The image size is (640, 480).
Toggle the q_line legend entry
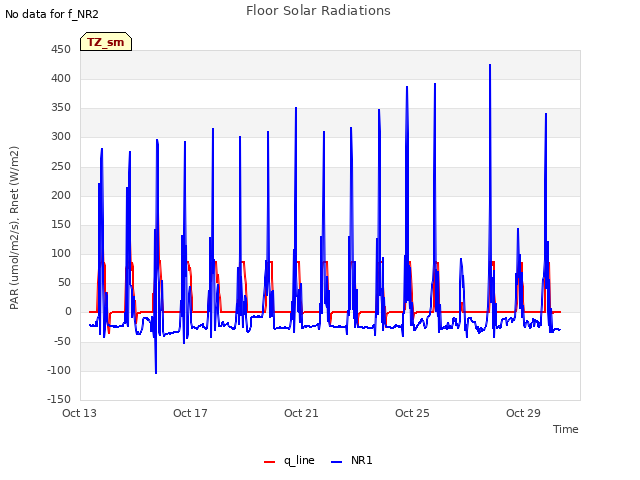[x=289, y=460]
